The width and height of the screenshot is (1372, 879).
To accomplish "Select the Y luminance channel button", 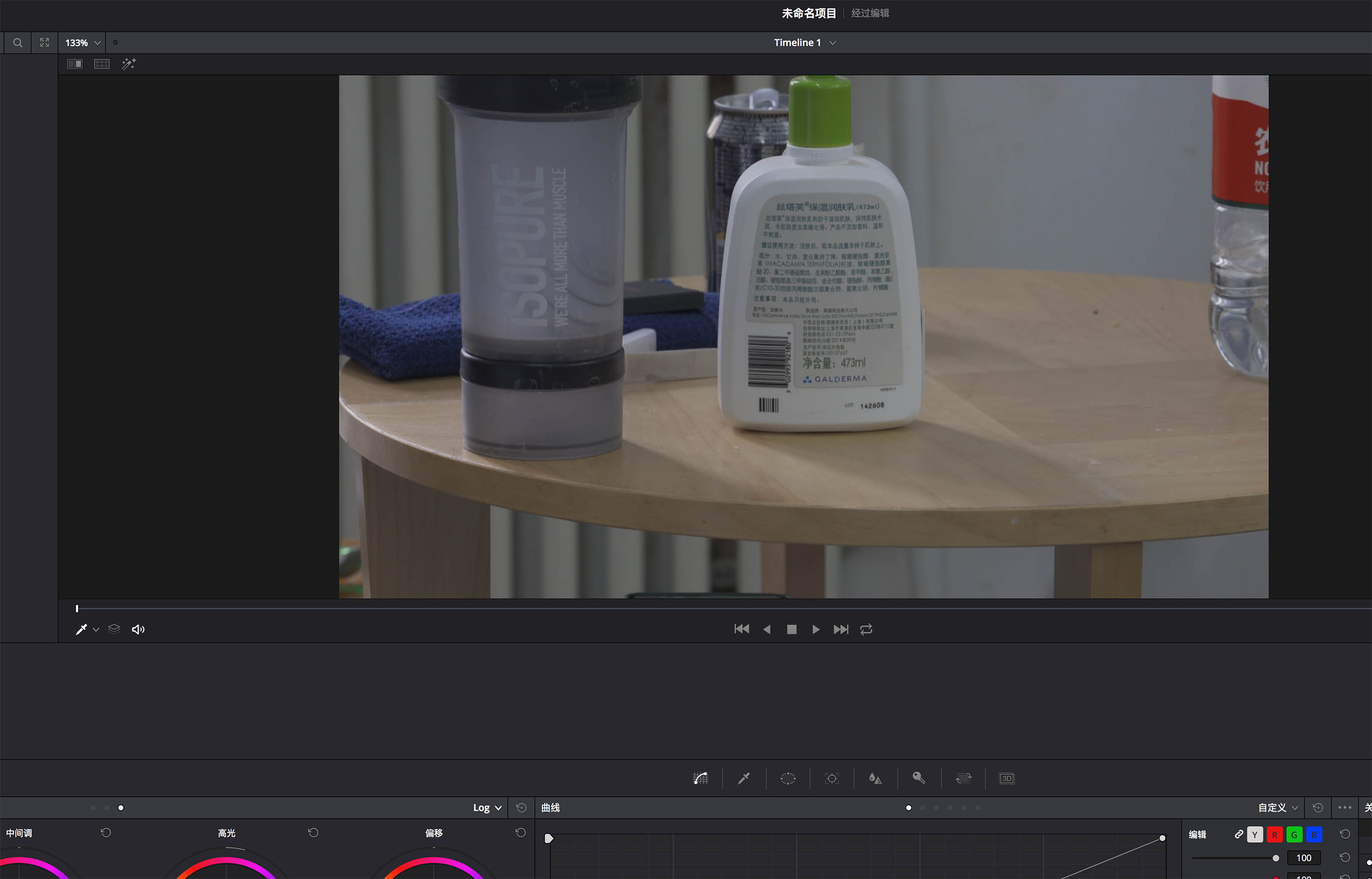I will [x=1255, y=835].
